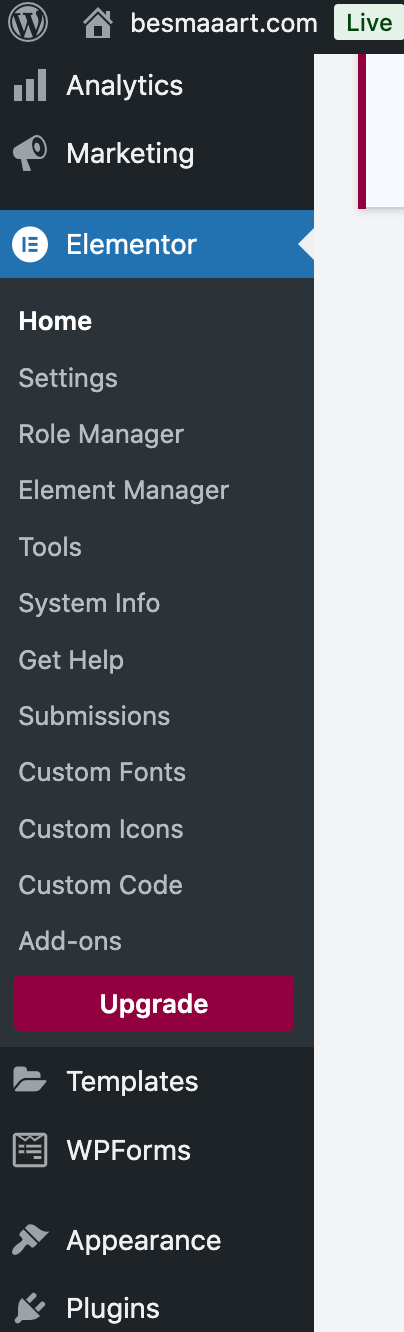
Task: Click the WordPress logo icon
Action: pos(30,23)
